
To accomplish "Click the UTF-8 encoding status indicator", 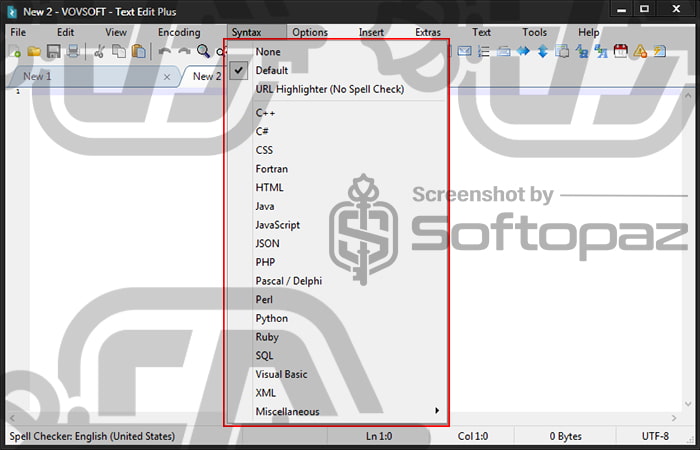I will pos(655,436).
